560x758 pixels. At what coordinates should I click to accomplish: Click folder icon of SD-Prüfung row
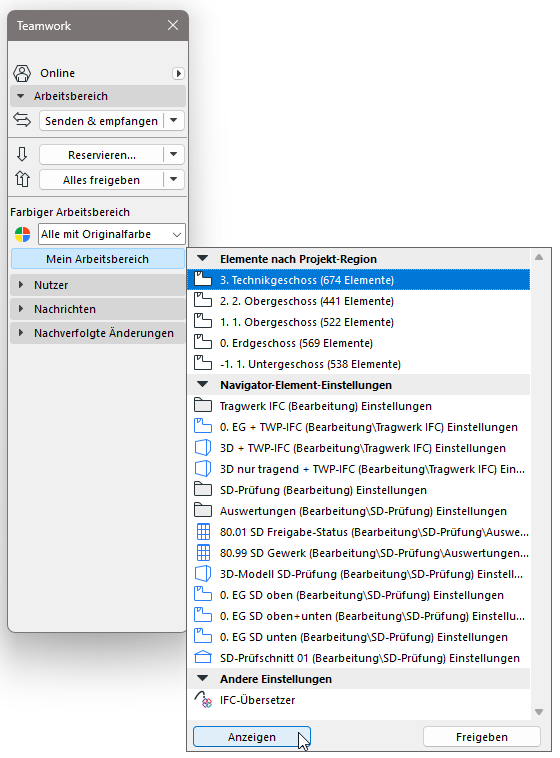(203, 489)
